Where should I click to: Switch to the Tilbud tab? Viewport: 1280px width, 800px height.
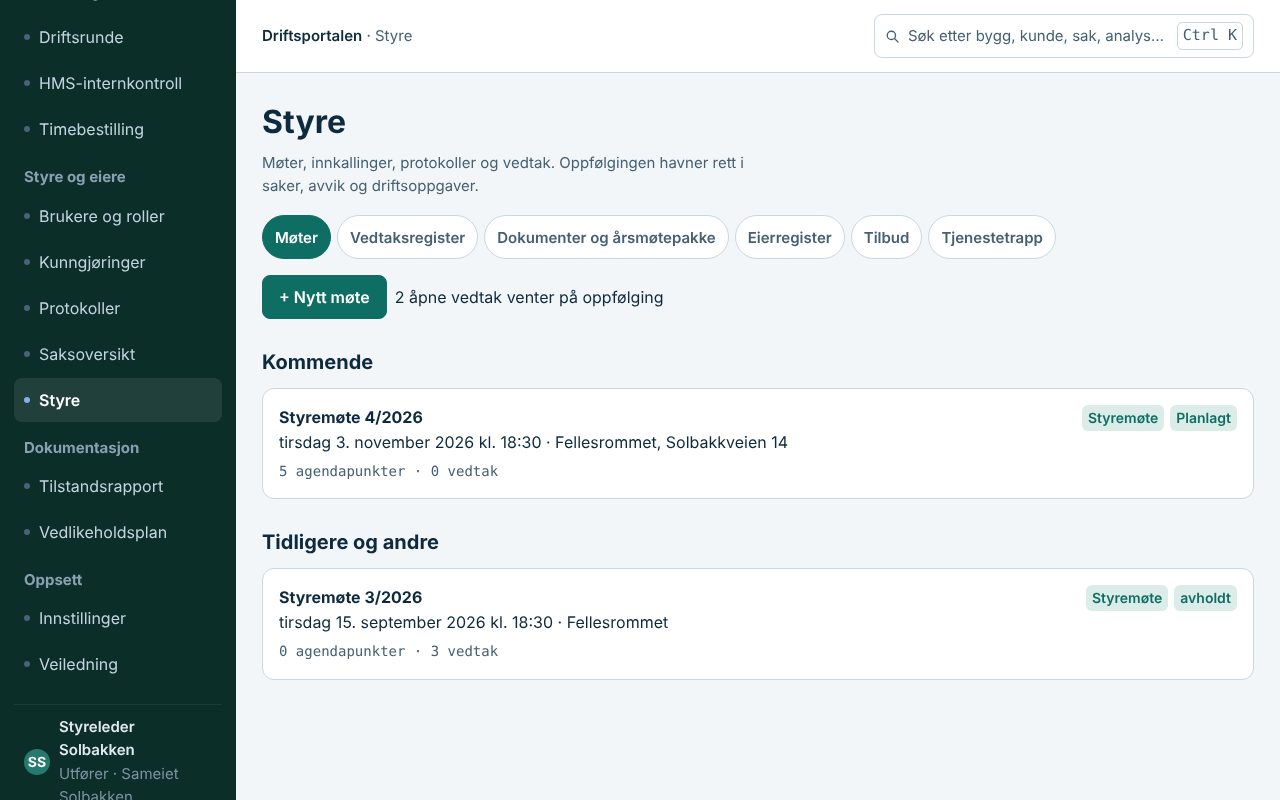point(886,237)
